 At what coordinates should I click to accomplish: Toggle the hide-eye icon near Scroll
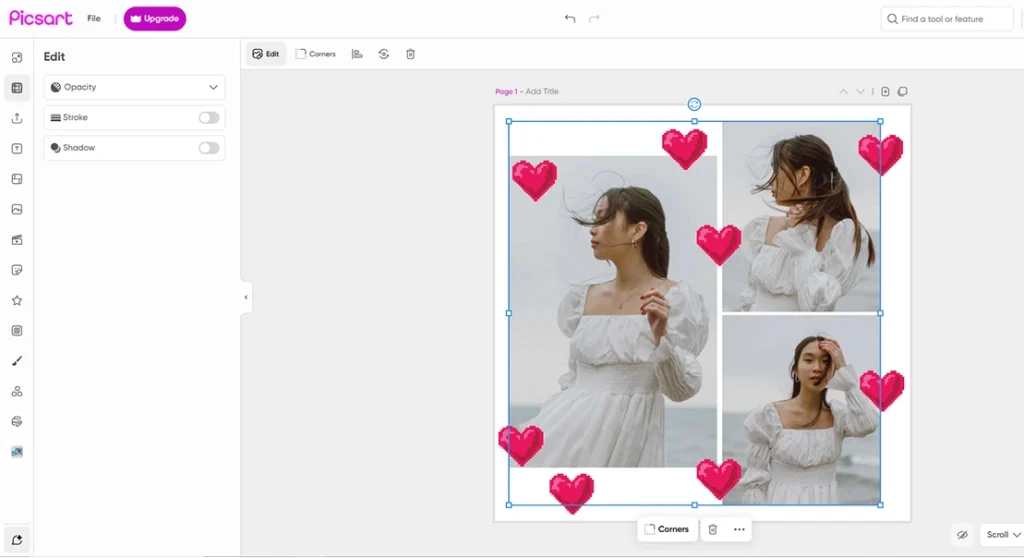[x=962, y=534]
